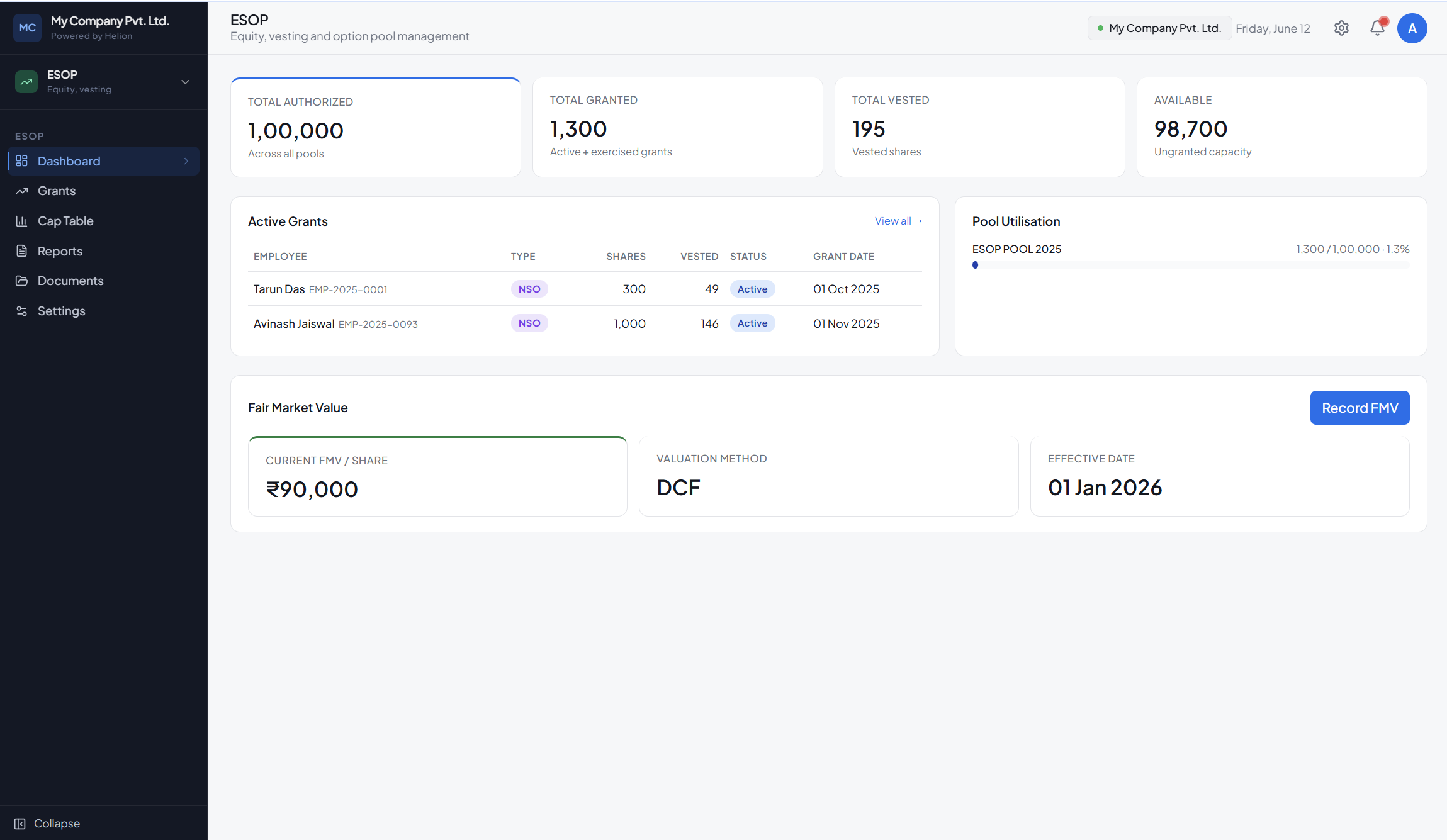Click vested value 146
1447x840 pixels.
click(x=709, y=323)
